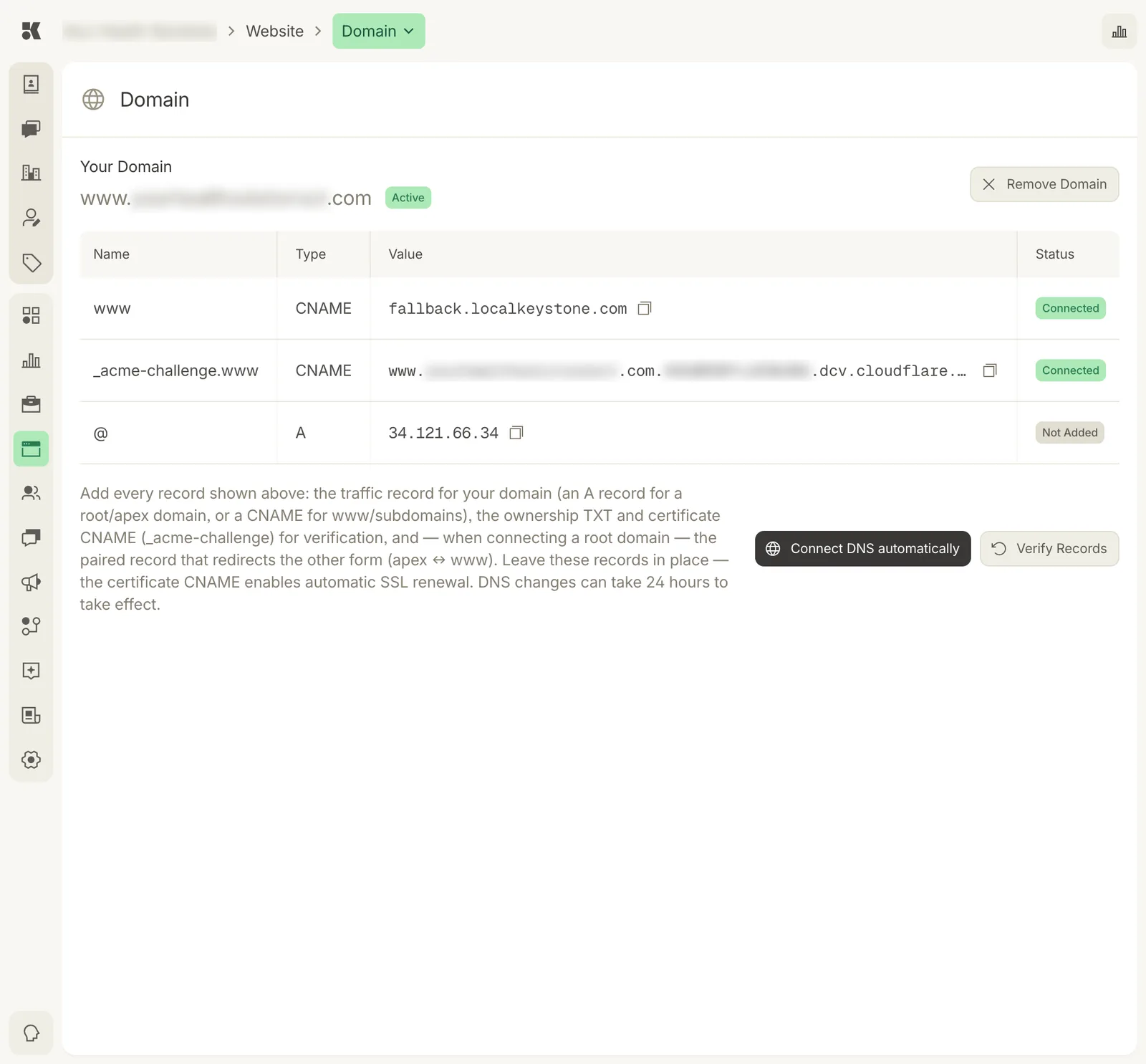Open the briefcase sidebar icon
The width and height of the screenshot is (1146, 1064).
click(31, 405)
